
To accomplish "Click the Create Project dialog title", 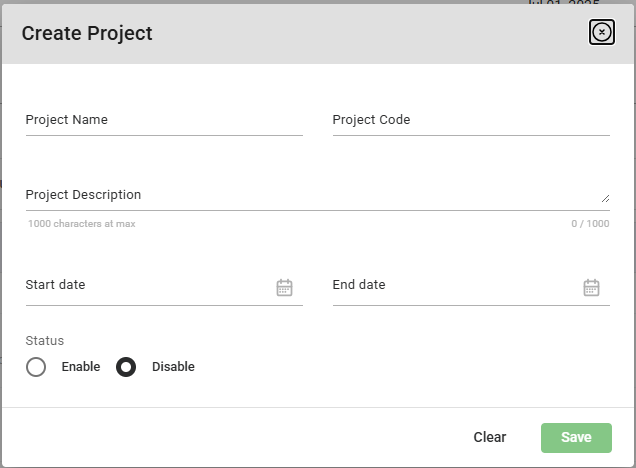I will coord(87,33).
